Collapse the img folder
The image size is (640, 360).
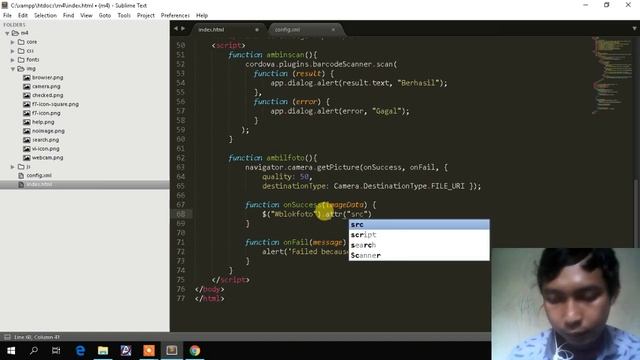(x=13, y=69)
